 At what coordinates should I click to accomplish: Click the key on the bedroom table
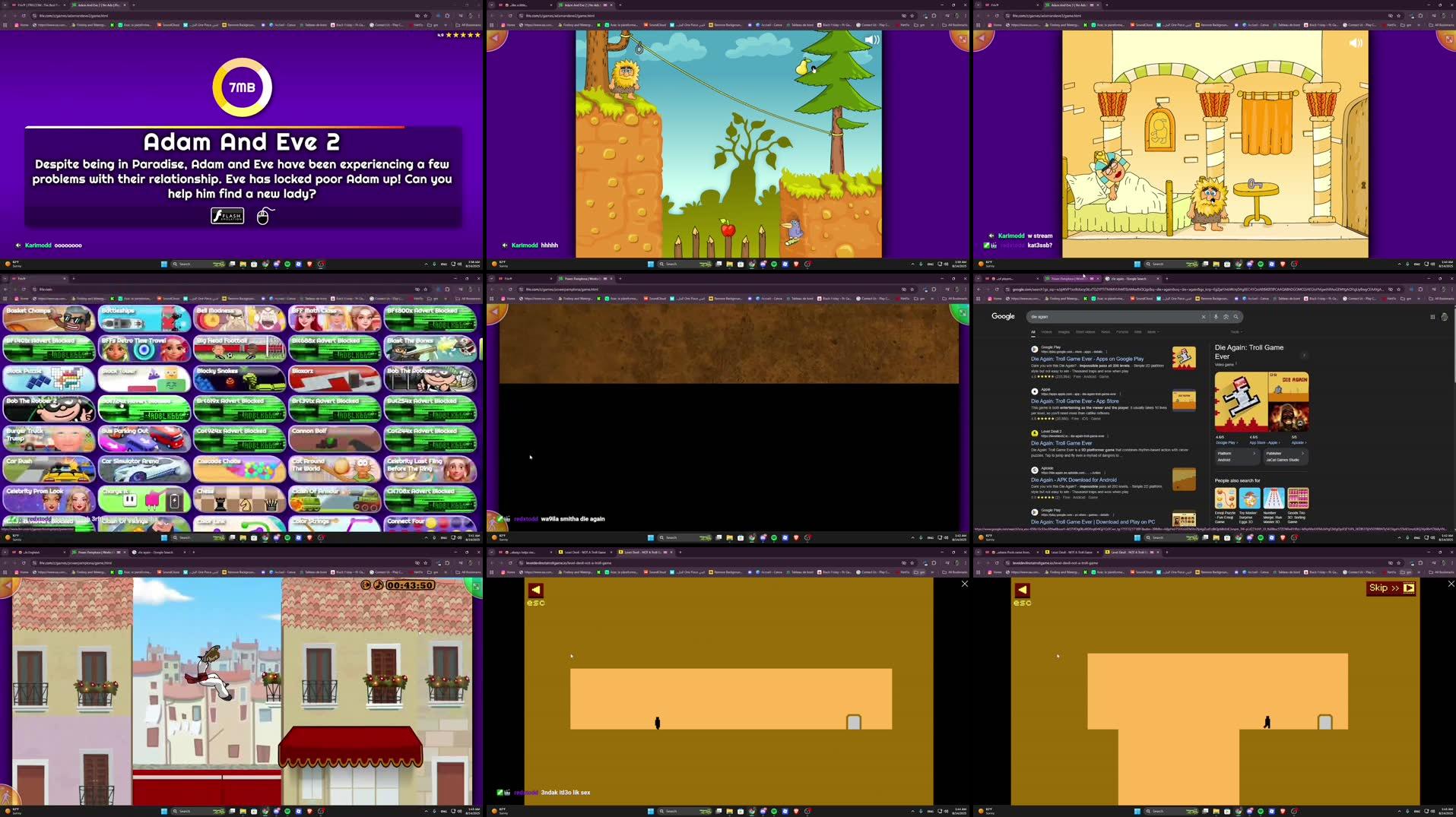(x=1255, y=184)
